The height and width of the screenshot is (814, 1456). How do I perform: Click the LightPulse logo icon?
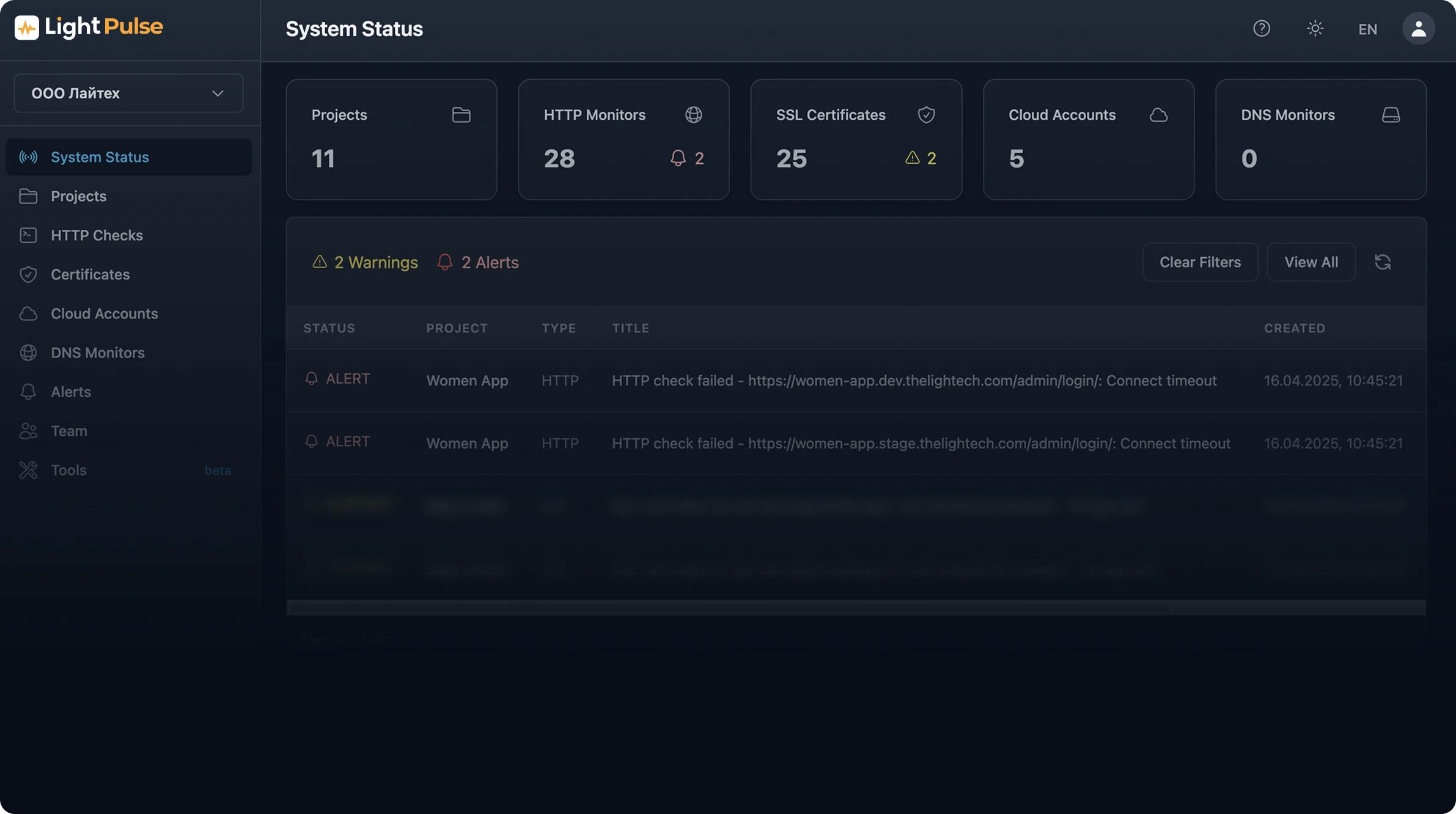coord(26,28)
